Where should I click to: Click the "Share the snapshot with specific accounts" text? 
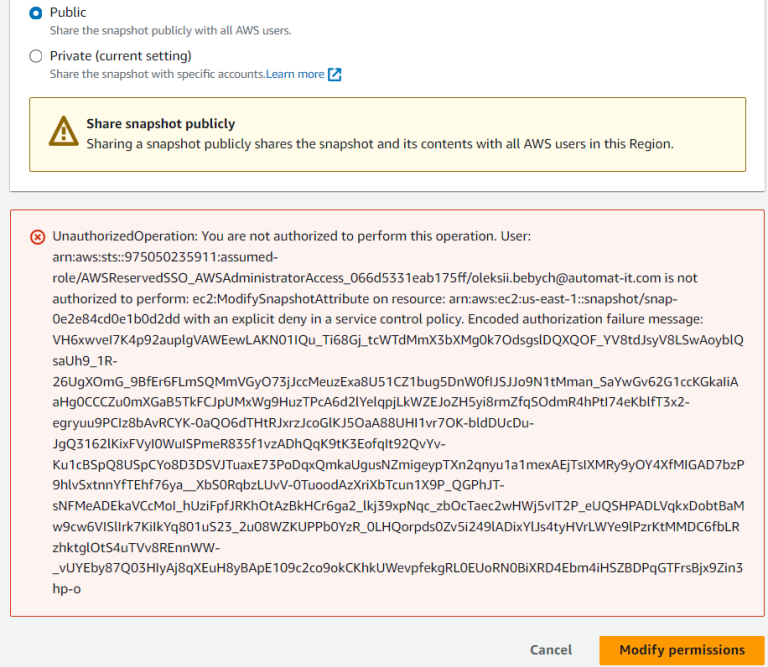pyautogui.click(x=157, y=74)
